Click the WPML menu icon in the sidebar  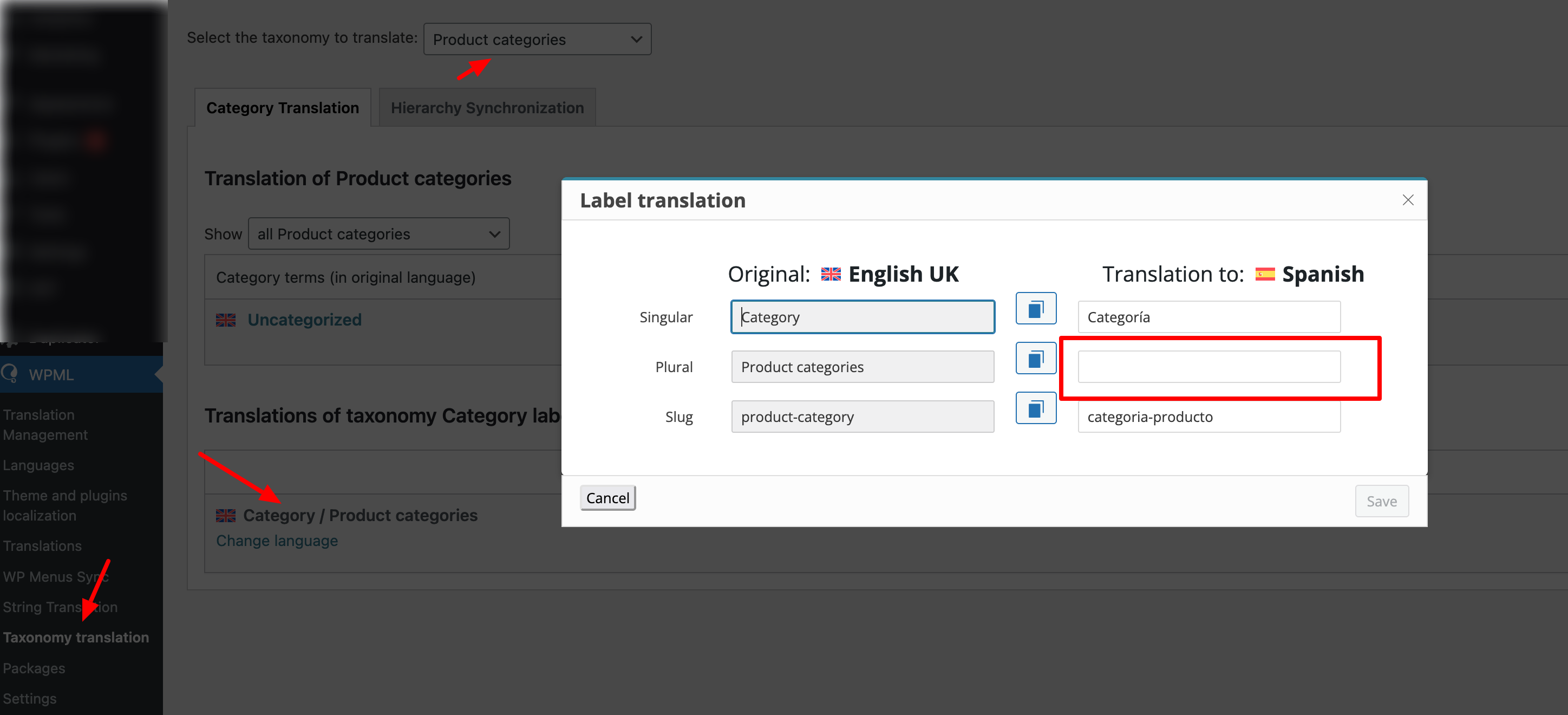tap(10, 373)
